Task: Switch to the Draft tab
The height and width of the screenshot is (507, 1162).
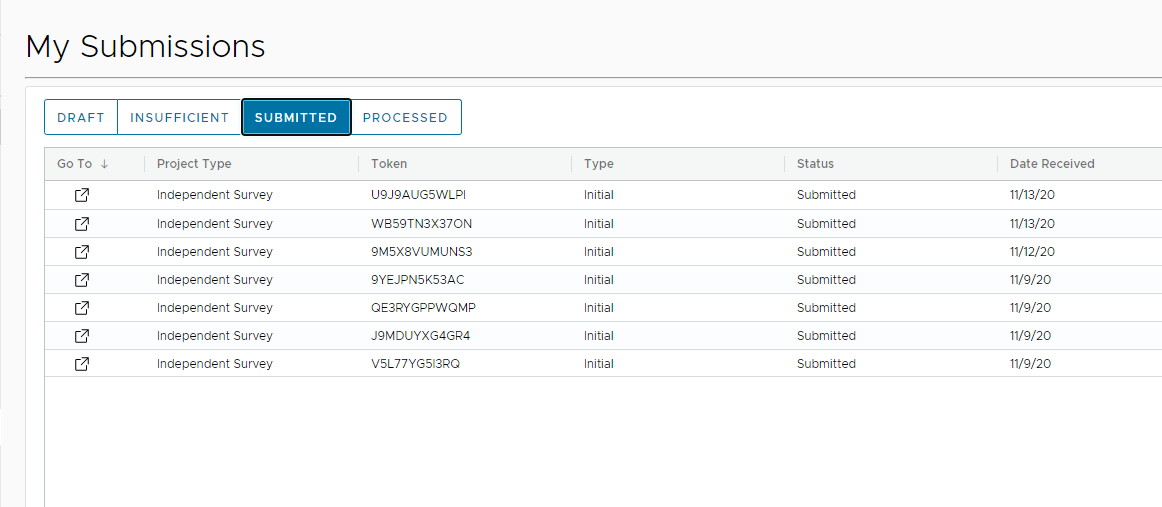Action: [x=81, y=117]
